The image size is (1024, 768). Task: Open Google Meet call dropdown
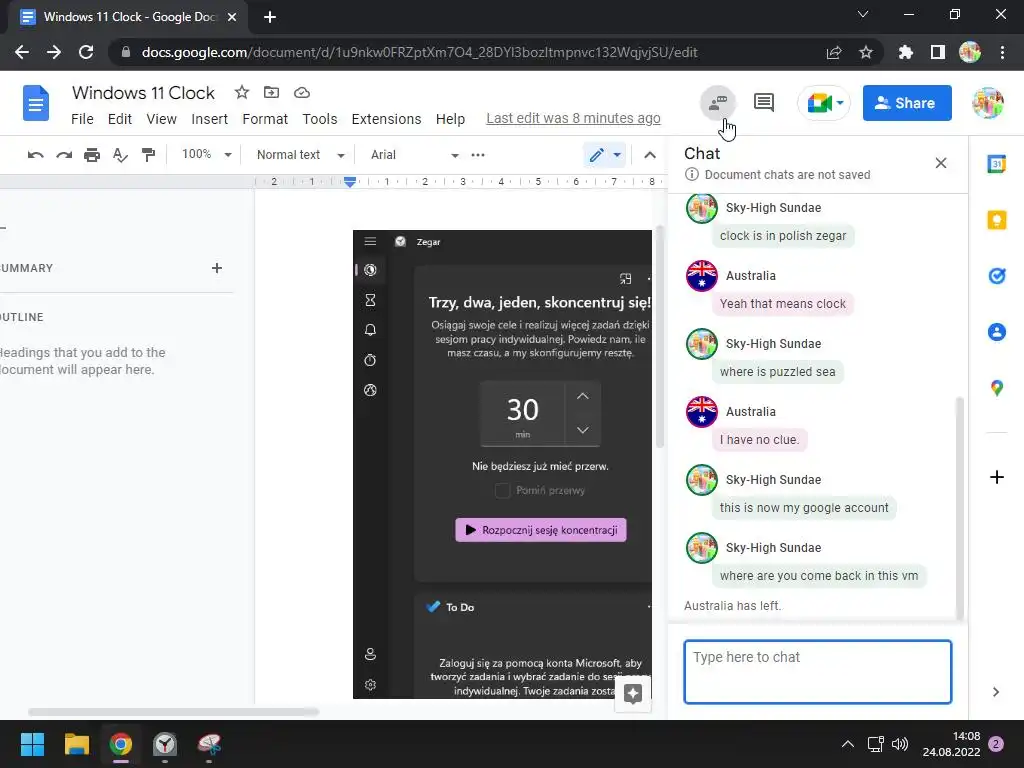(840, 103)
